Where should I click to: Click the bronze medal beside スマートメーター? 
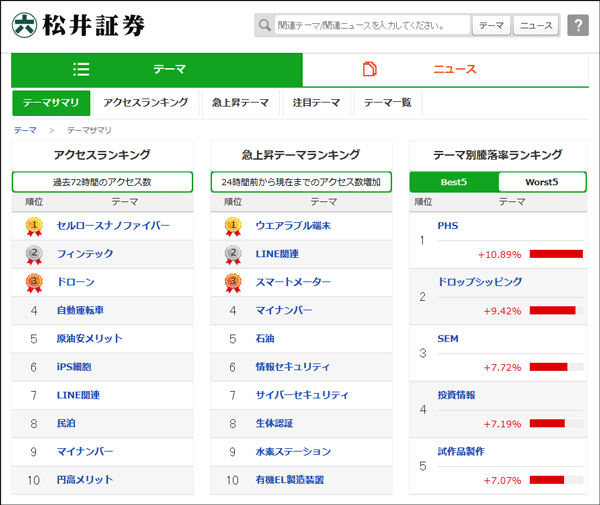click(x=233, y=283)
